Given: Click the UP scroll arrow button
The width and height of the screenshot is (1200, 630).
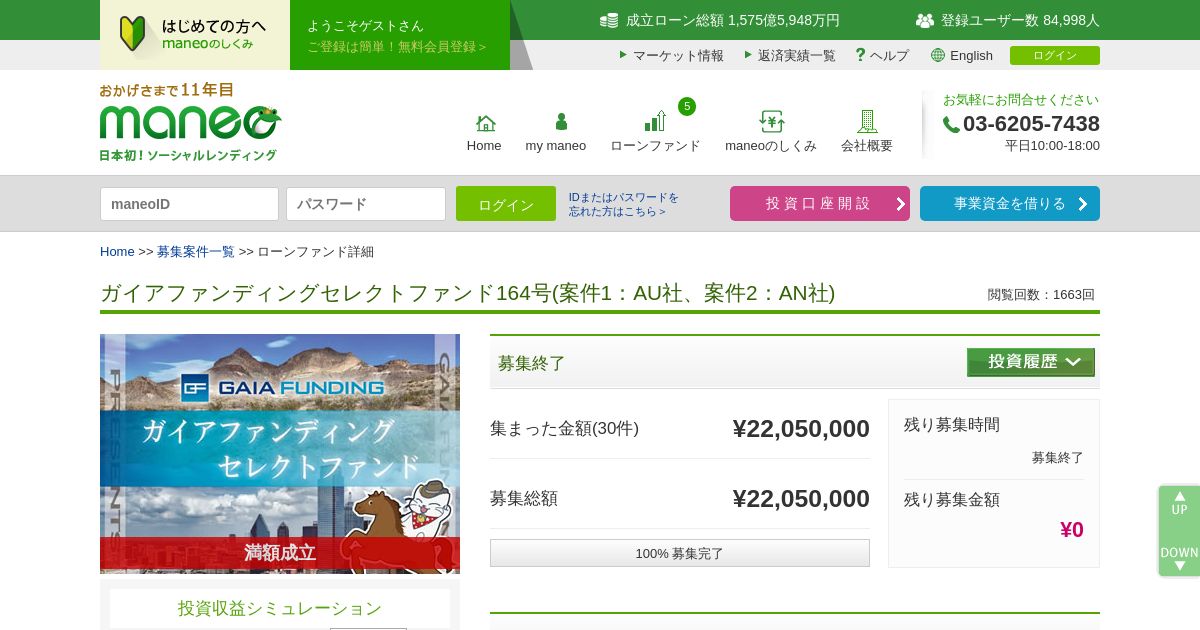Looking at the screenshot, I should click(1180, 503).
